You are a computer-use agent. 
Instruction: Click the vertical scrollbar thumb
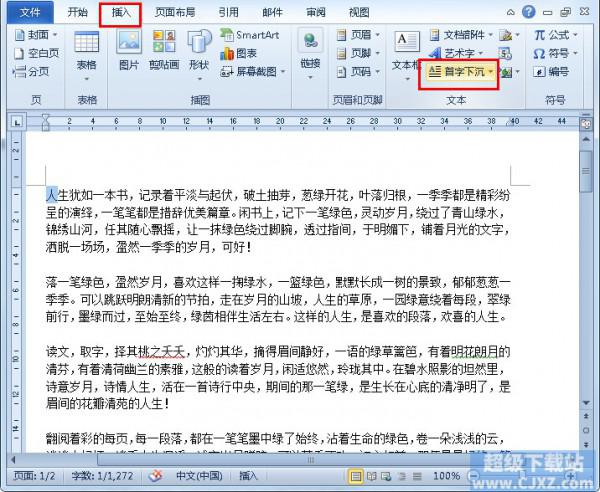pos(586,171)
